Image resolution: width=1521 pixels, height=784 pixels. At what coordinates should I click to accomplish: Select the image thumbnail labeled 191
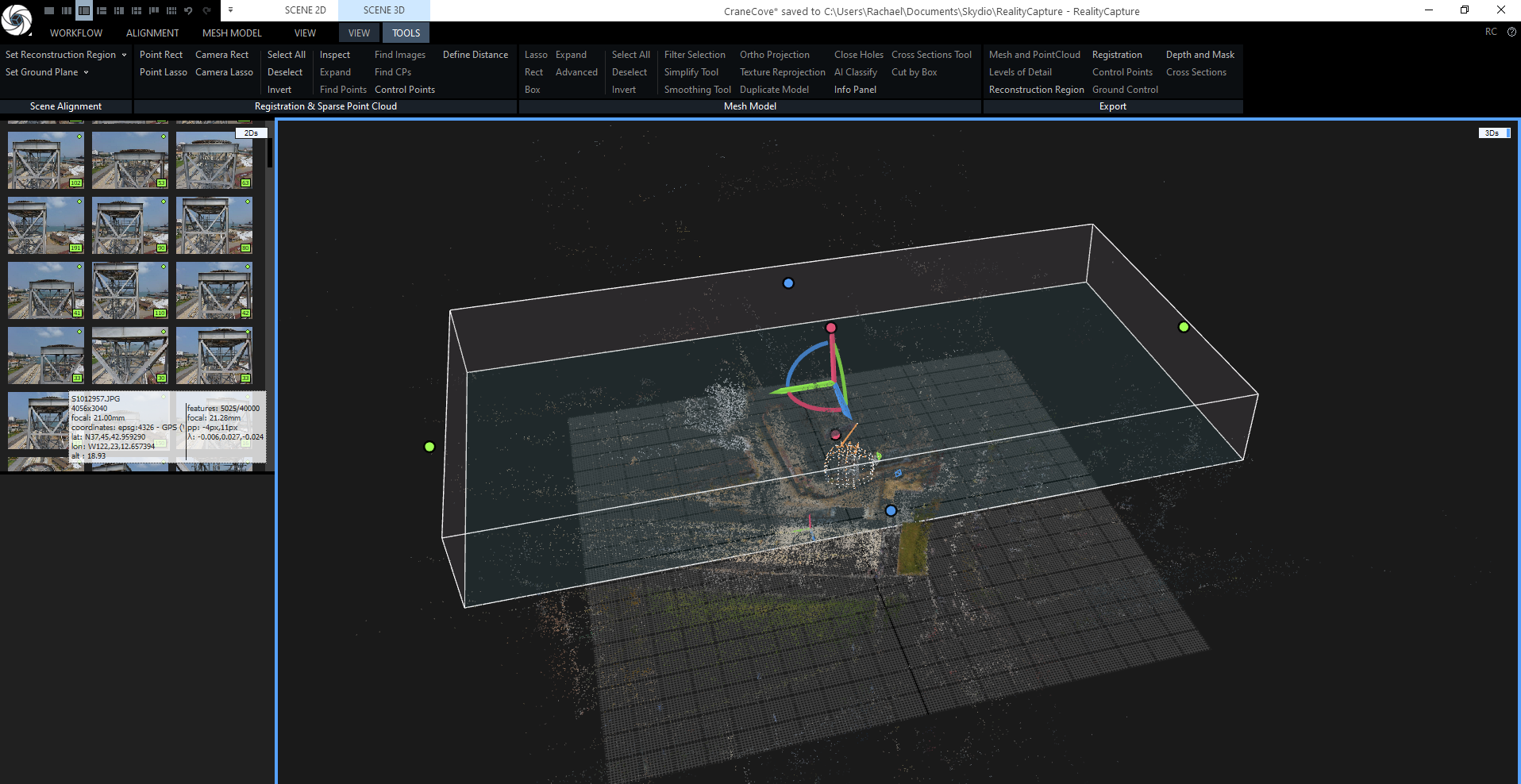pos(46,225)
